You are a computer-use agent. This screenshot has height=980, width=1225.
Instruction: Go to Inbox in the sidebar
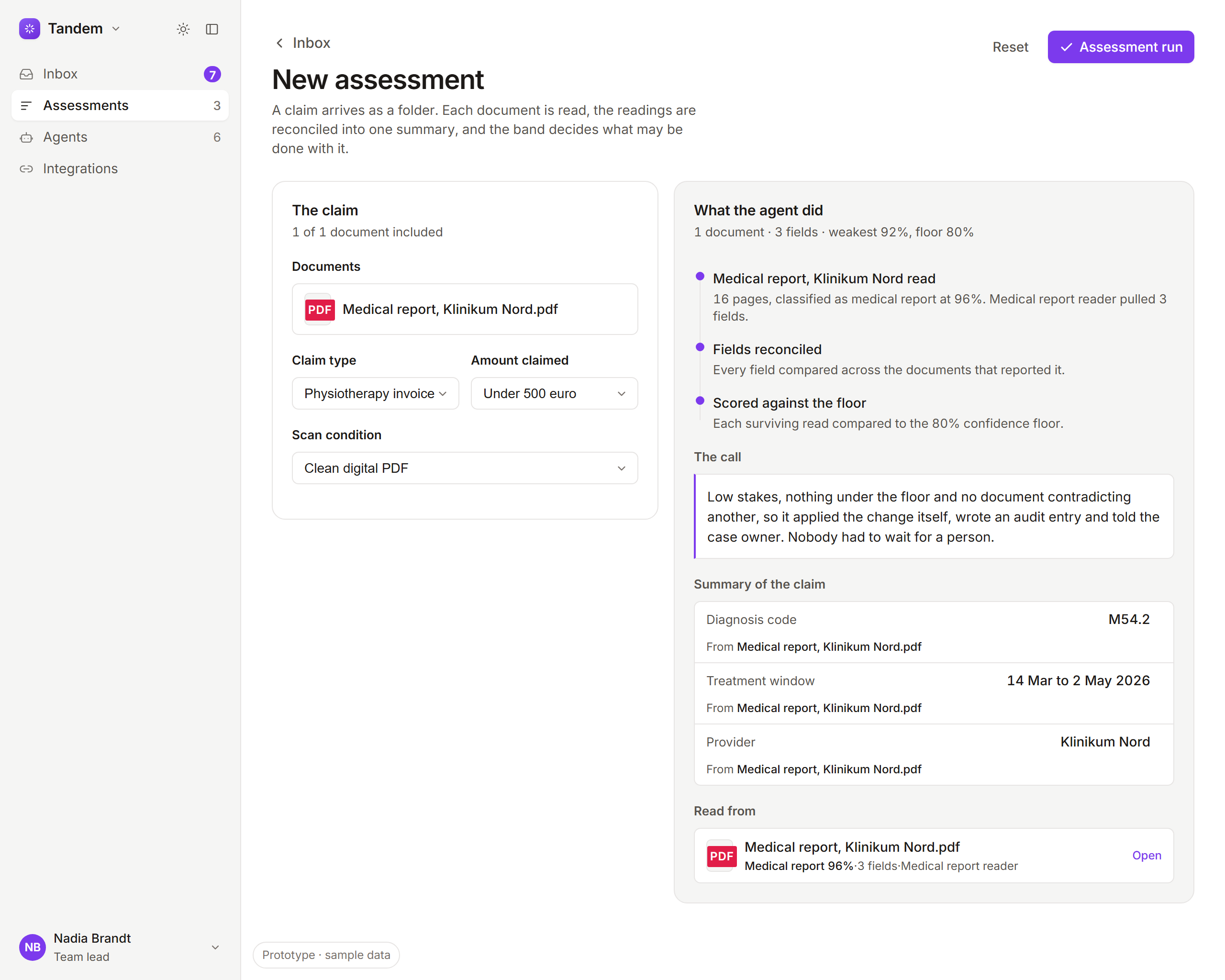point(120,74)
